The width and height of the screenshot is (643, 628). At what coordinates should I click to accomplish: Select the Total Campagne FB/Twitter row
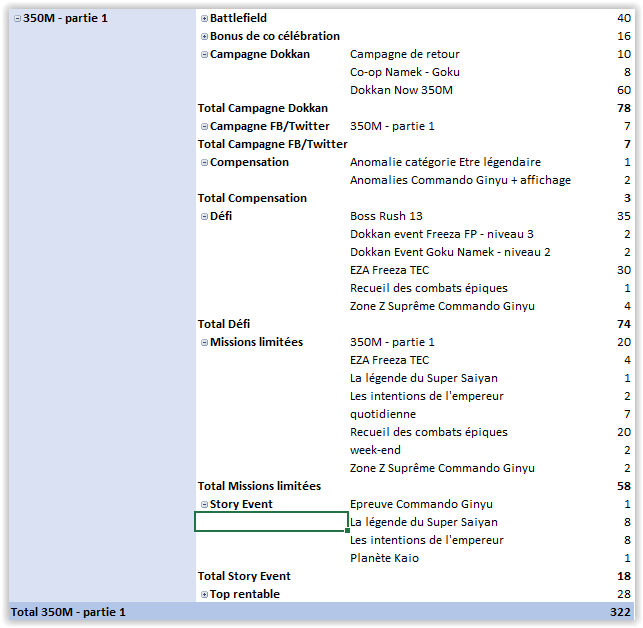click(415, 144)
